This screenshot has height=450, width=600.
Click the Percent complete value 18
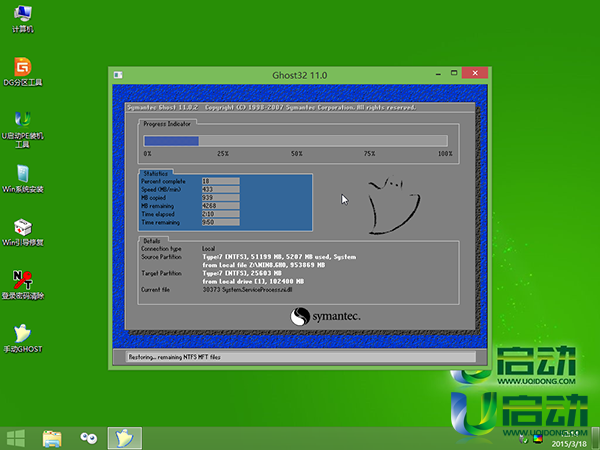point(221,181)
